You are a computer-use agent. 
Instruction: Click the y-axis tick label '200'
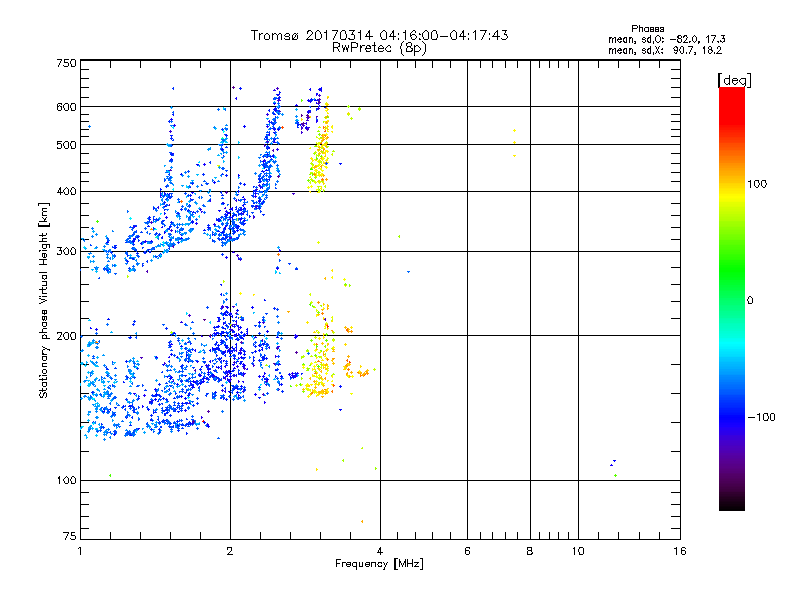(66, 336)
